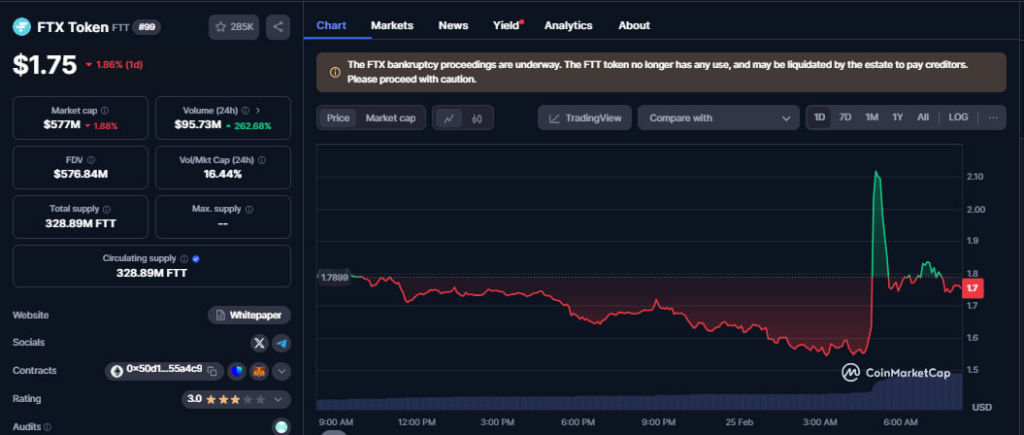Click the TradingView button
1024x435 pixels.
(x=585, y=118)
